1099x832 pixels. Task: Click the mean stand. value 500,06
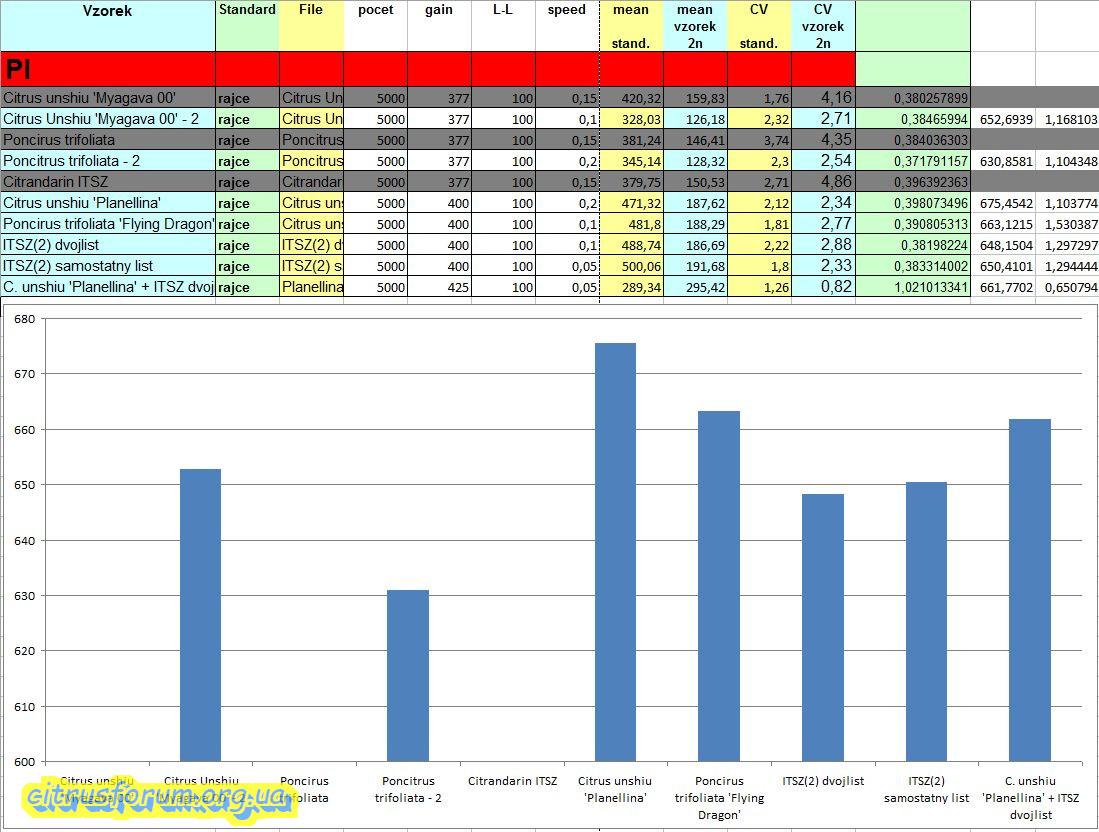click(631, 266)
